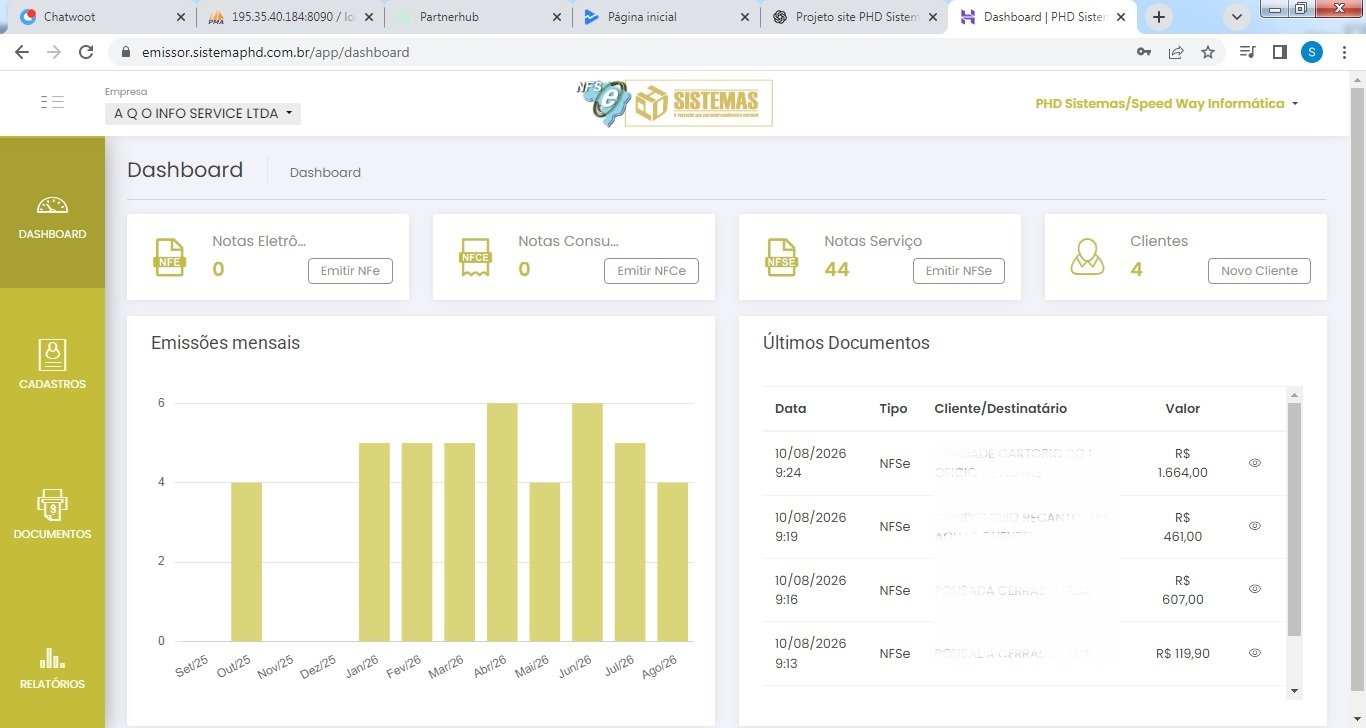The image size is (1366, 728).
Task: Go back in browser history
Action: pos(22,52)
